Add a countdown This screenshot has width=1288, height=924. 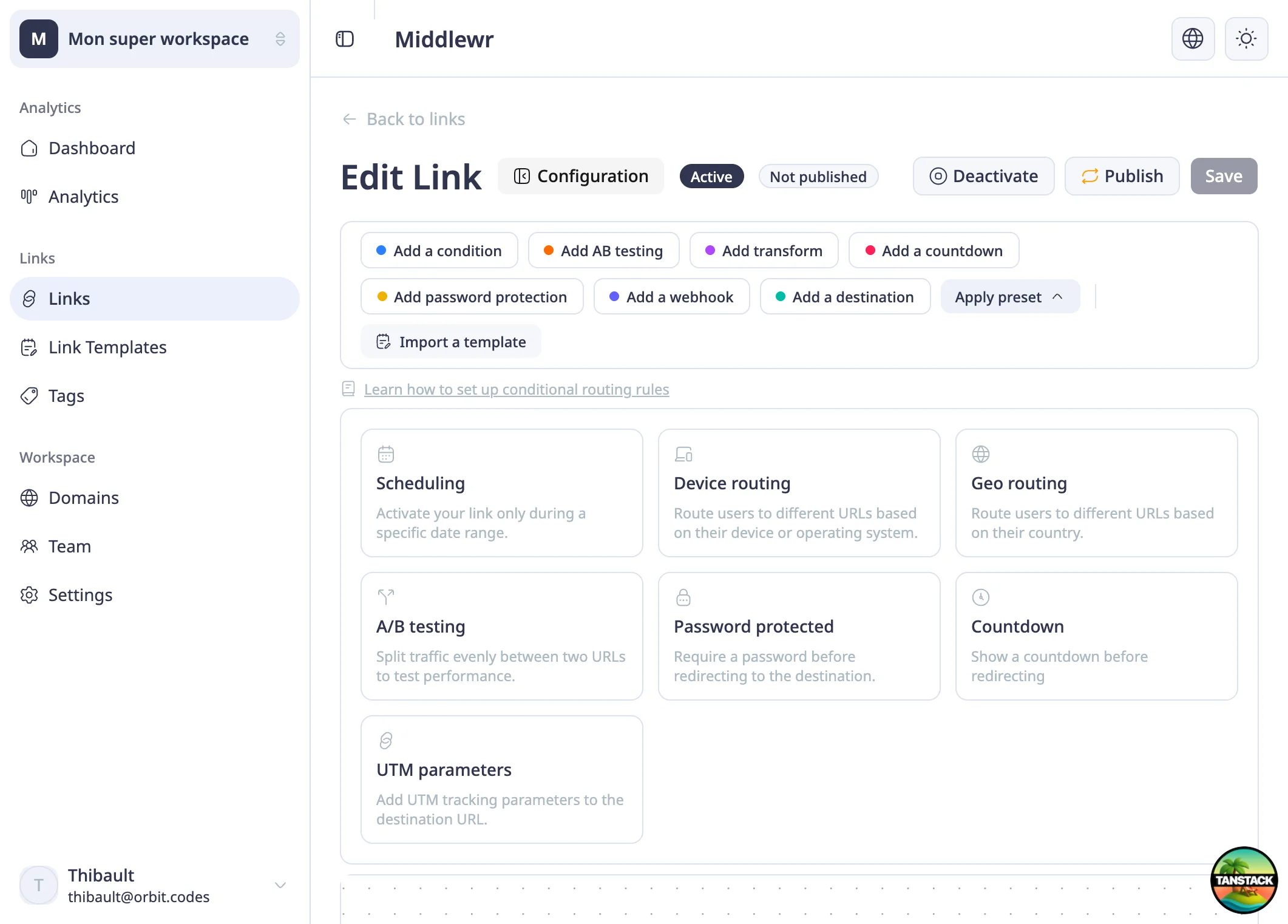point(934,250)
